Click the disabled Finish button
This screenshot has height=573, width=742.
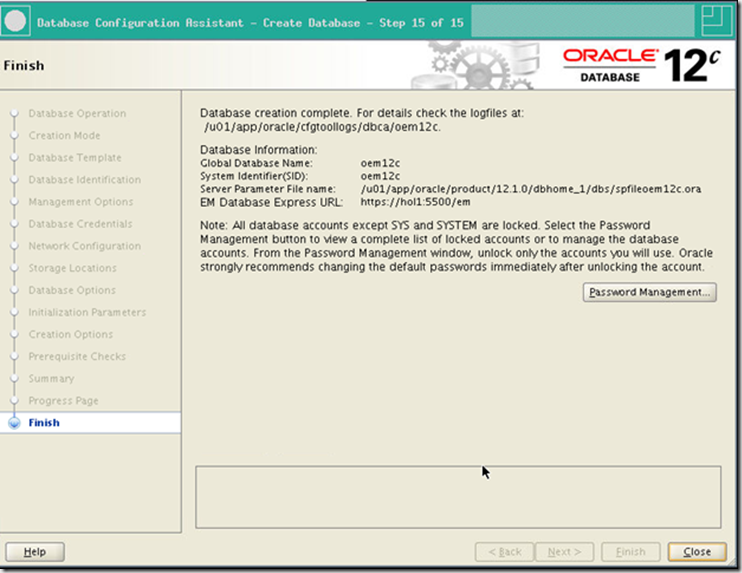tap(630, 552)
